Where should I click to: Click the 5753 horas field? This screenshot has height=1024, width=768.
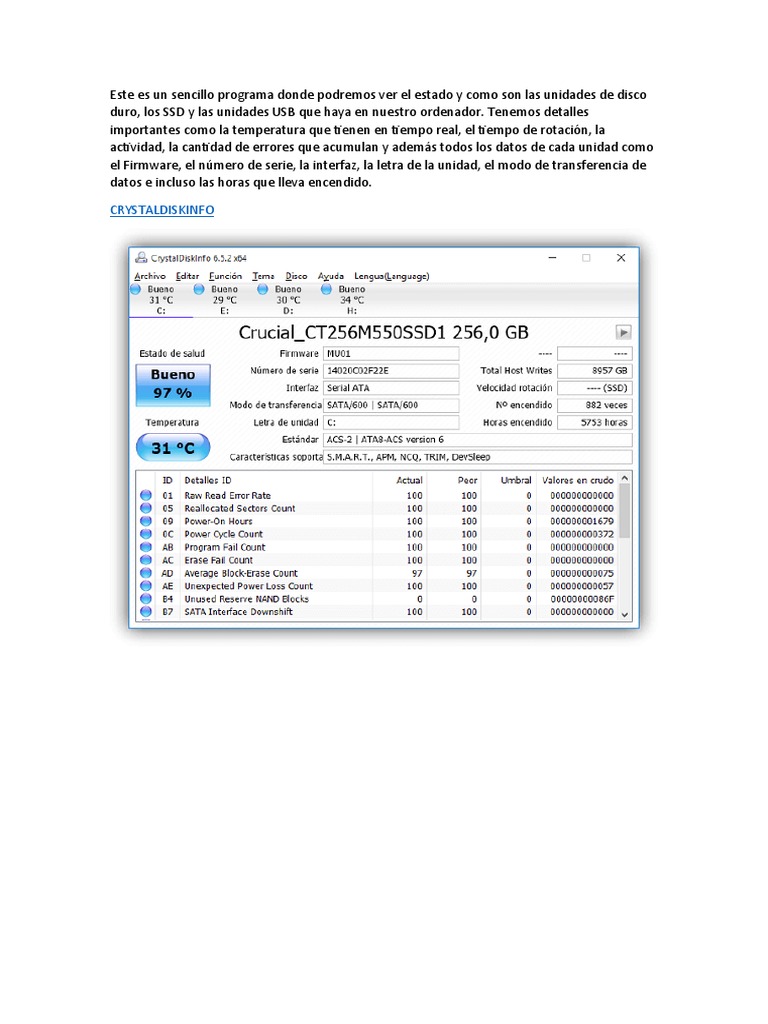coord(594,423)
